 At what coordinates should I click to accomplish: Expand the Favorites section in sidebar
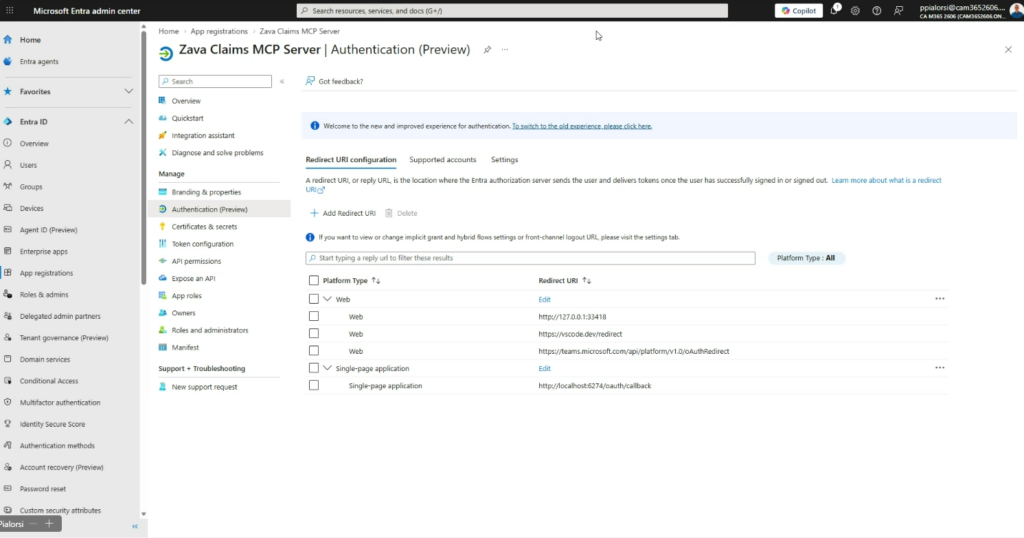click(x=128, y=91)
